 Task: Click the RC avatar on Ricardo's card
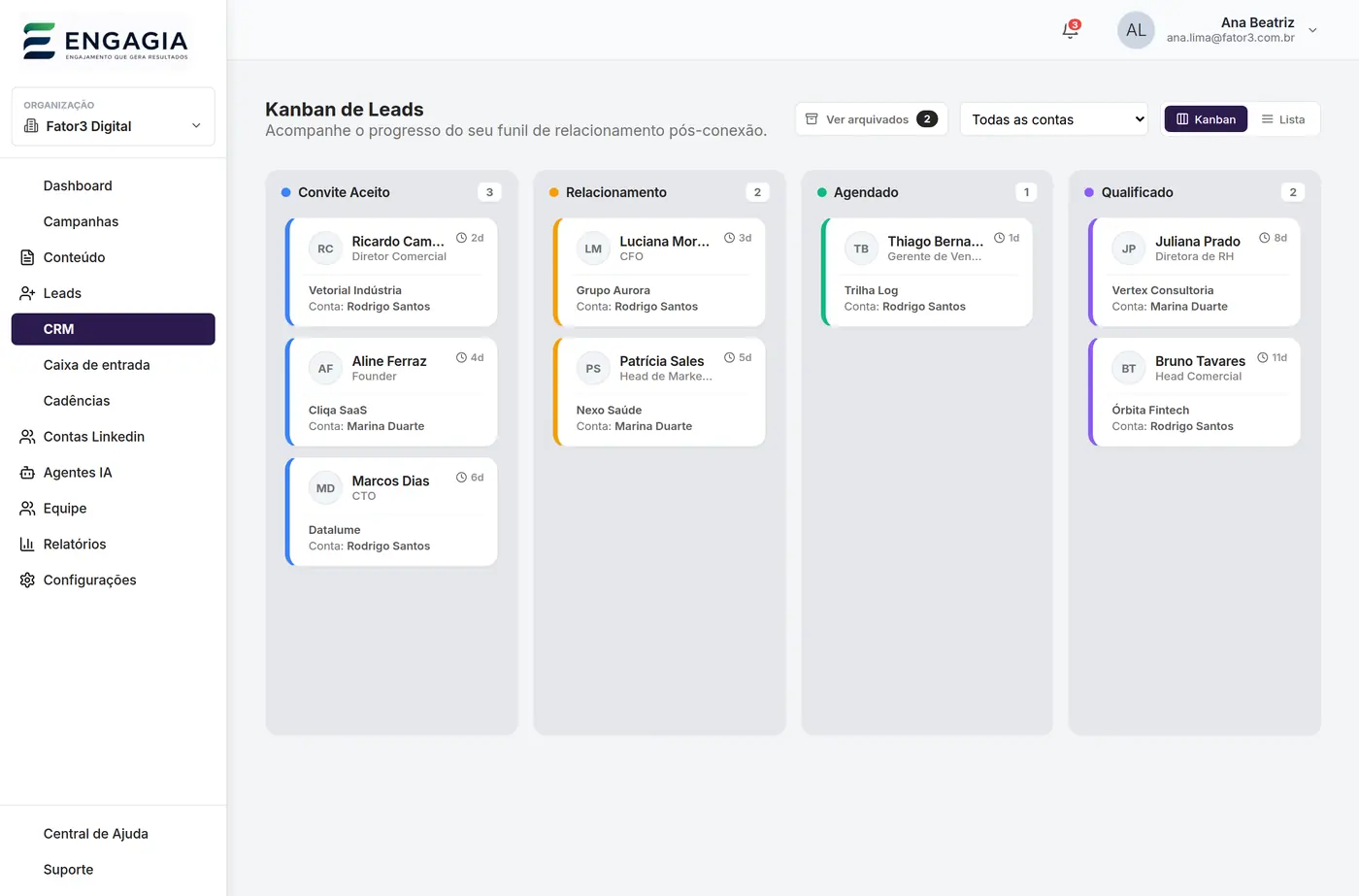[x=325, y=249]
